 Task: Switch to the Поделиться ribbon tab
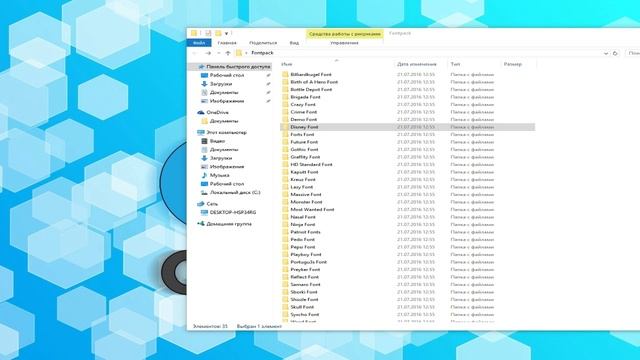(263, 43)
